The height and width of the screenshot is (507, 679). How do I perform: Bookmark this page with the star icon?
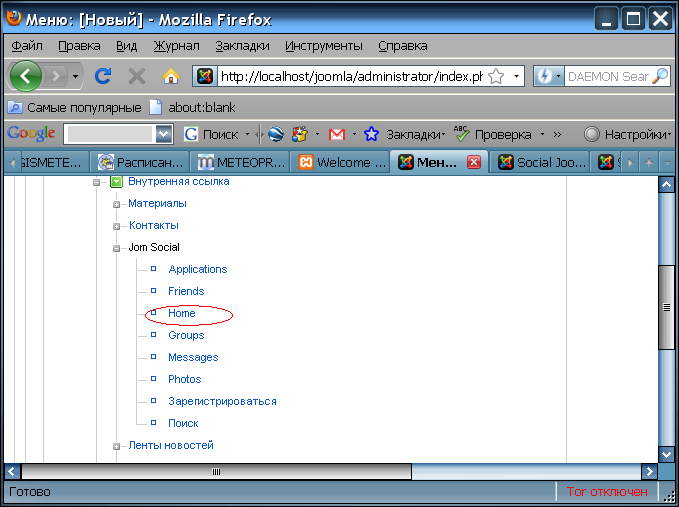496,77
